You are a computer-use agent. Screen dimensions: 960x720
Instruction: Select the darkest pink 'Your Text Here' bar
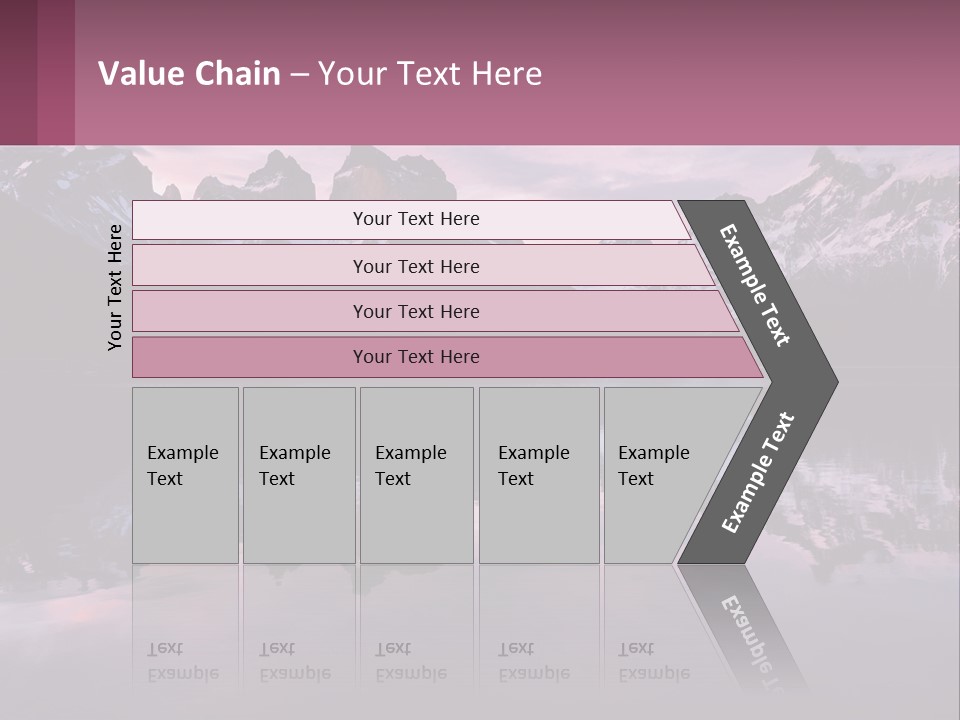pyautogui.click(x=447, y=357)
